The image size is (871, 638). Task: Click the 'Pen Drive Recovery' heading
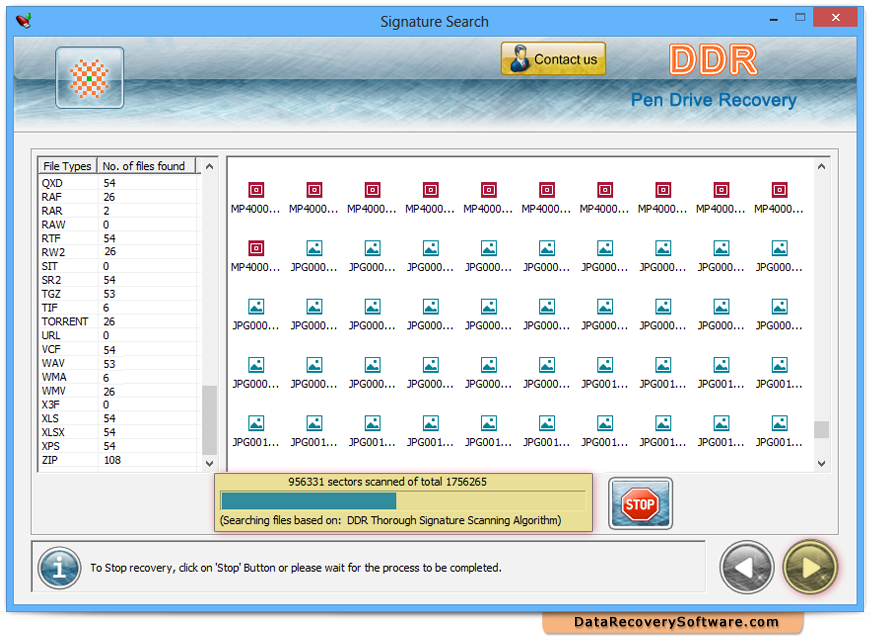point(713,100)
